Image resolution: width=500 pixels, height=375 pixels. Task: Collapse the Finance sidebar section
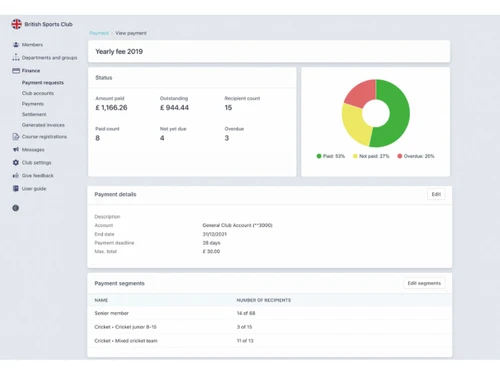tap(31, 71)
